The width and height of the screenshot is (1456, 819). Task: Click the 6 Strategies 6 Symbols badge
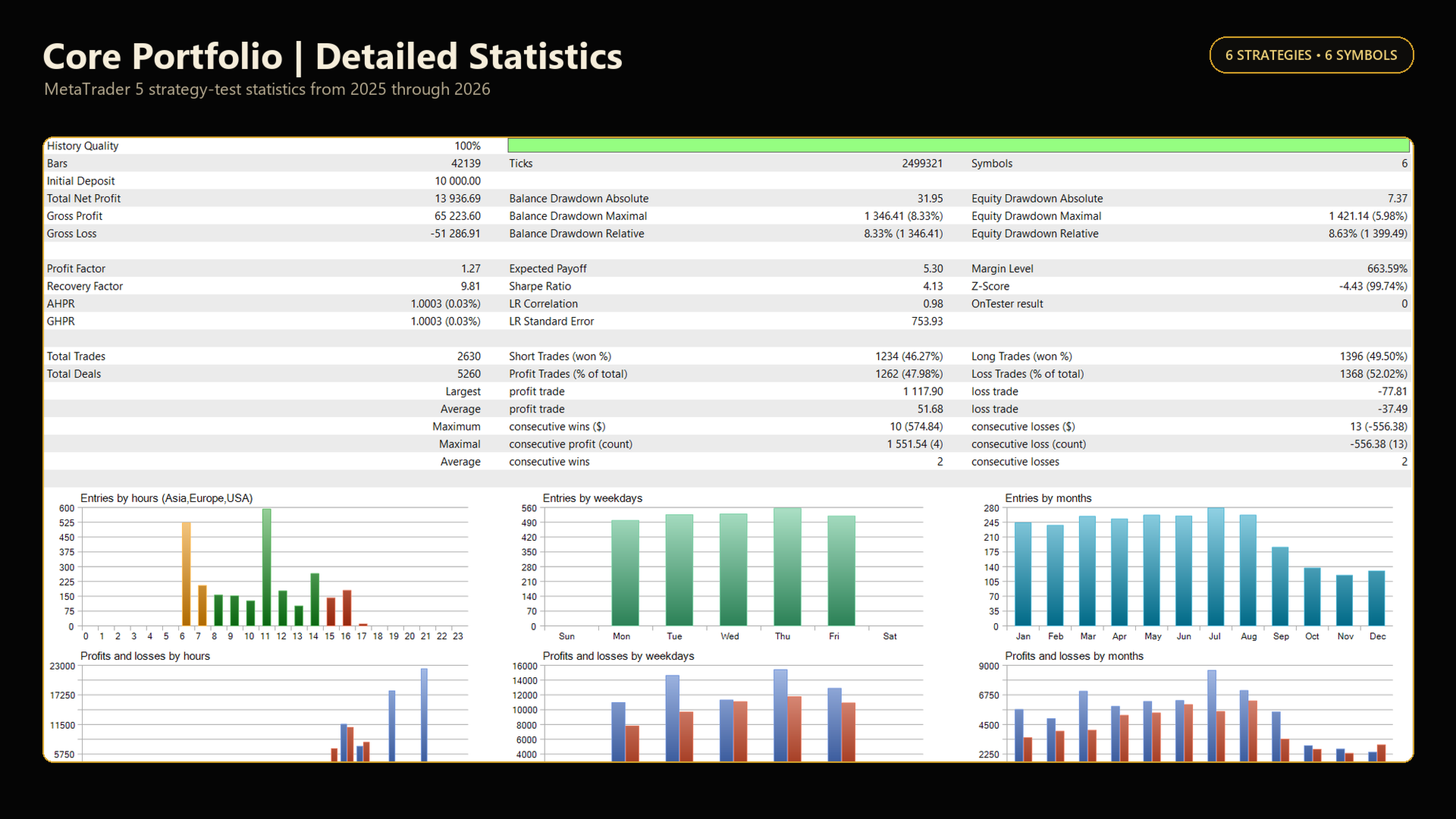(x=1311, y=55)
